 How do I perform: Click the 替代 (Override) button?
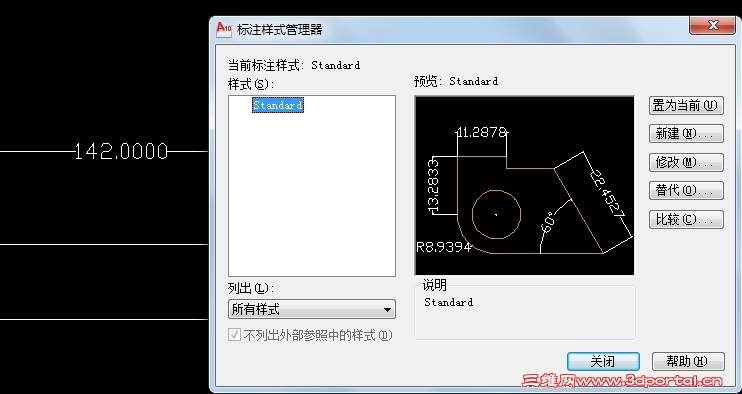(x=686, y=191)
